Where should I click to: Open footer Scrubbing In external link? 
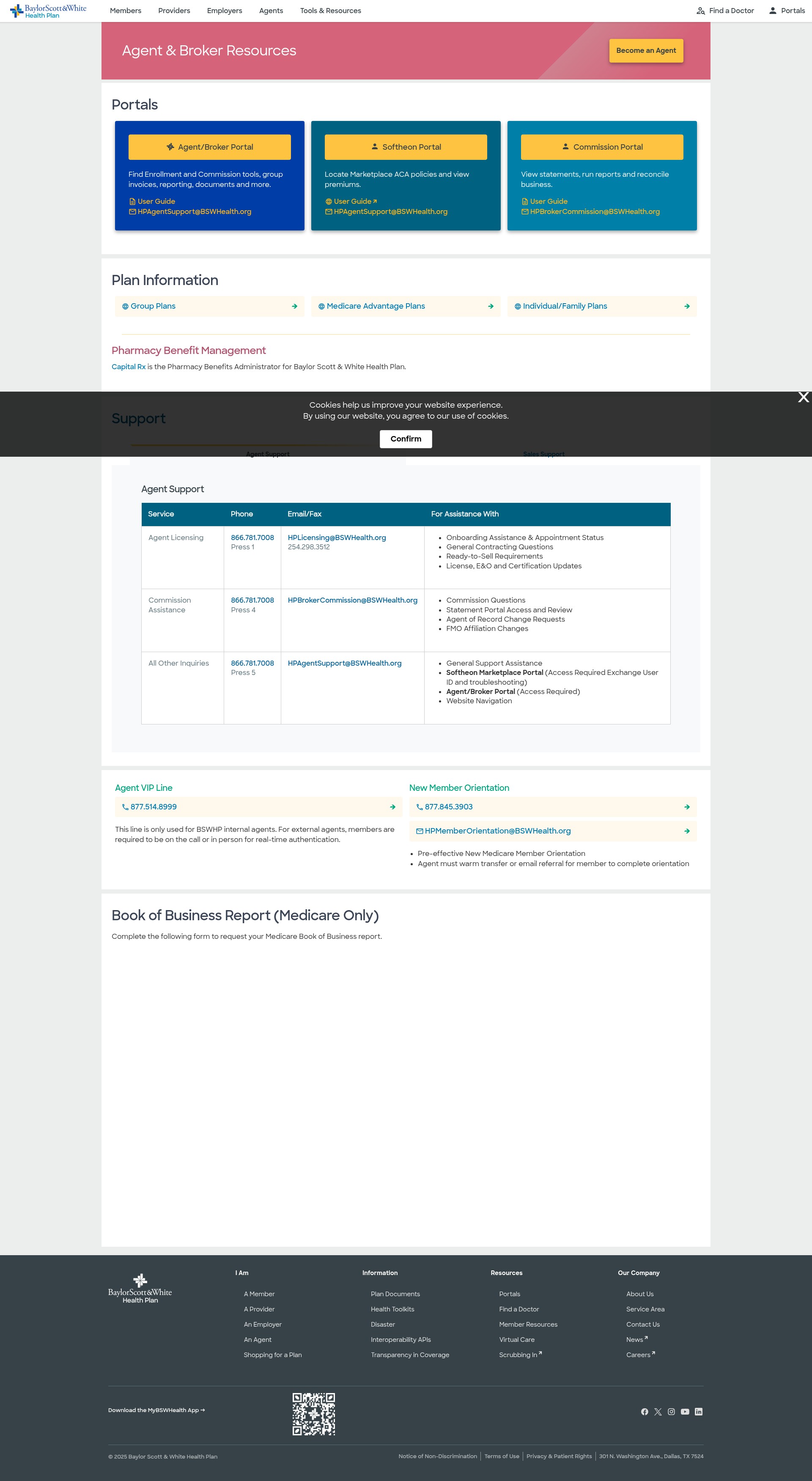tap(520, 1355)
